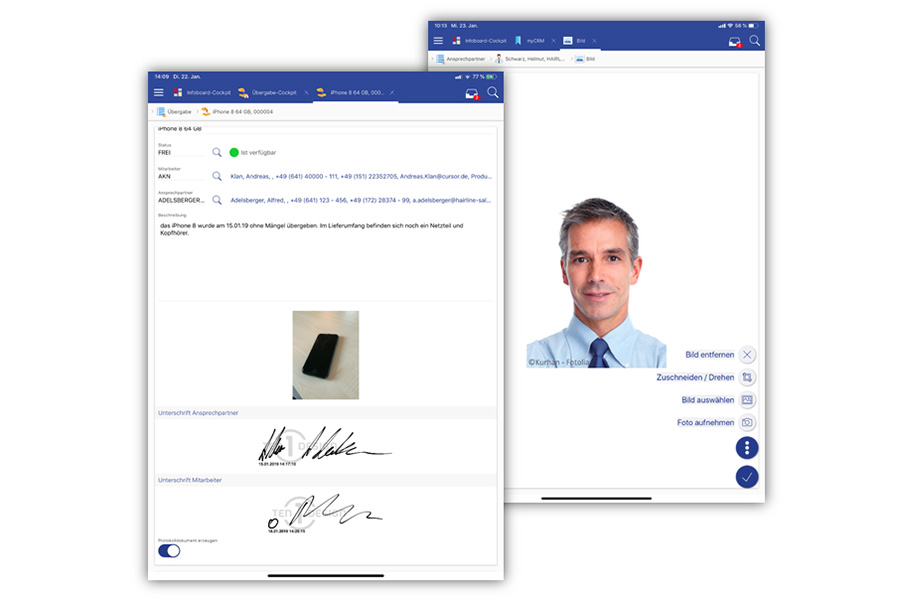Toggle the Protokolldokument erzeugen switch
The image size is (900, 600).
[x=169, y=550]
